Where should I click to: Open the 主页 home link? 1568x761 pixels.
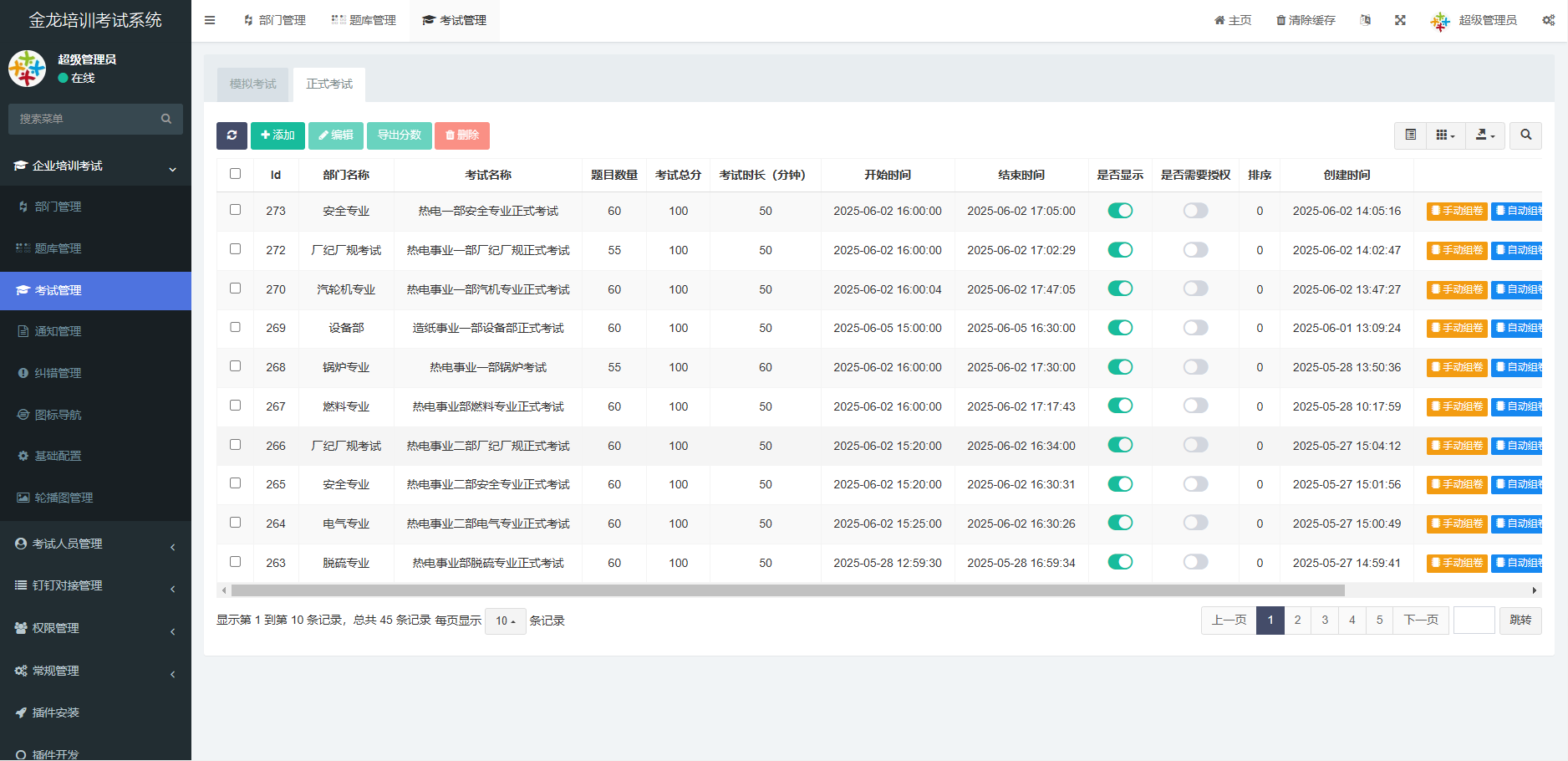[x=1233, y=20]
